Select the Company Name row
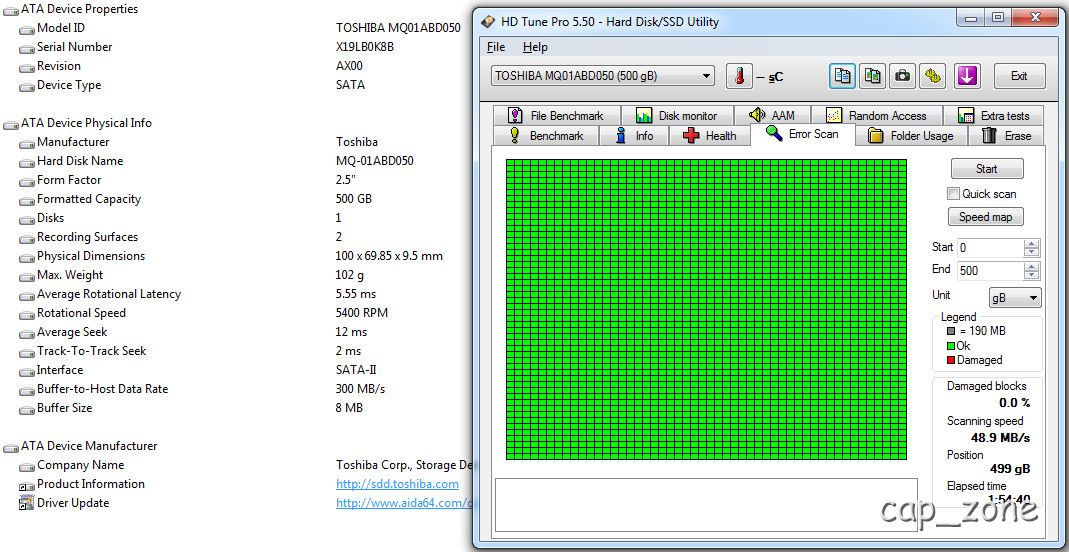Viewport: 1069px width, 552px height. pyautogui.click(x=236, y=465)
